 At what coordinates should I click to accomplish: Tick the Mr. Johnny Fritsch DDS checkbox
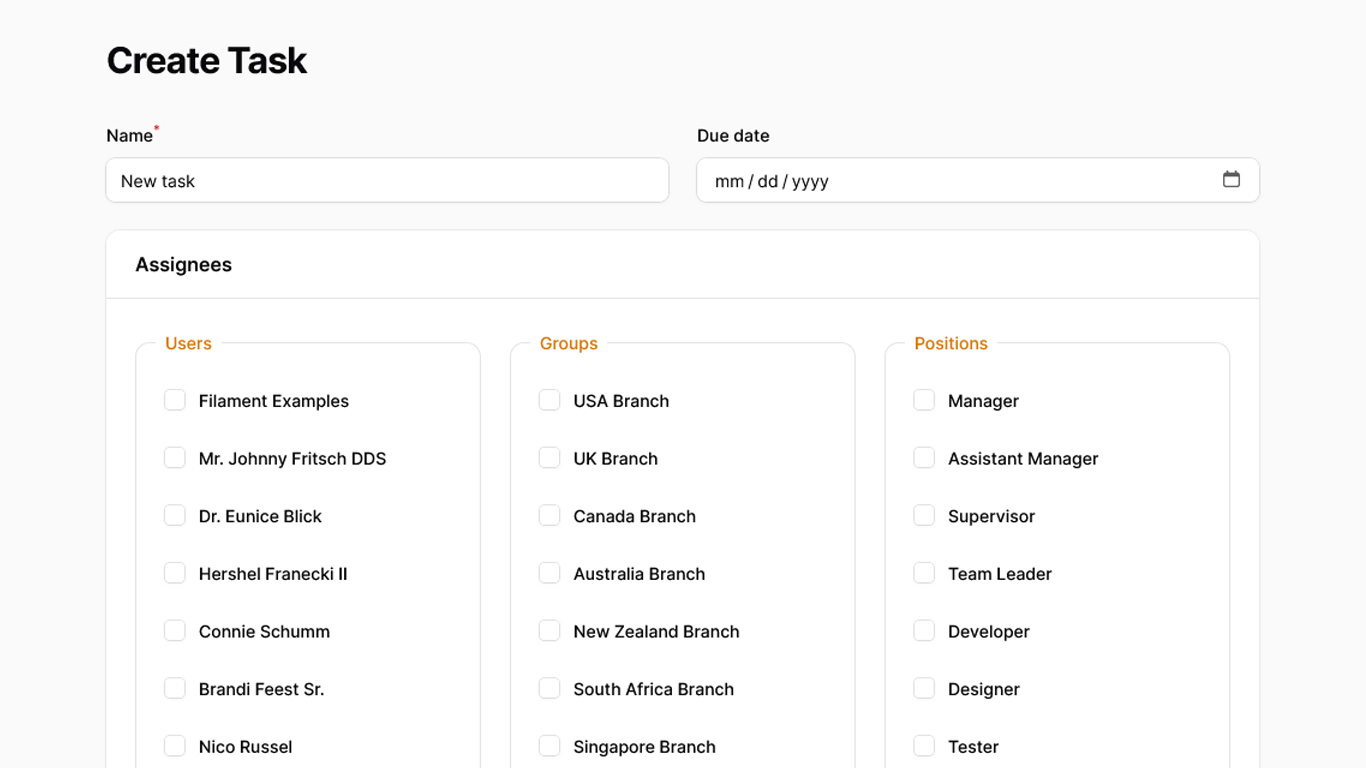coord(175,458)
